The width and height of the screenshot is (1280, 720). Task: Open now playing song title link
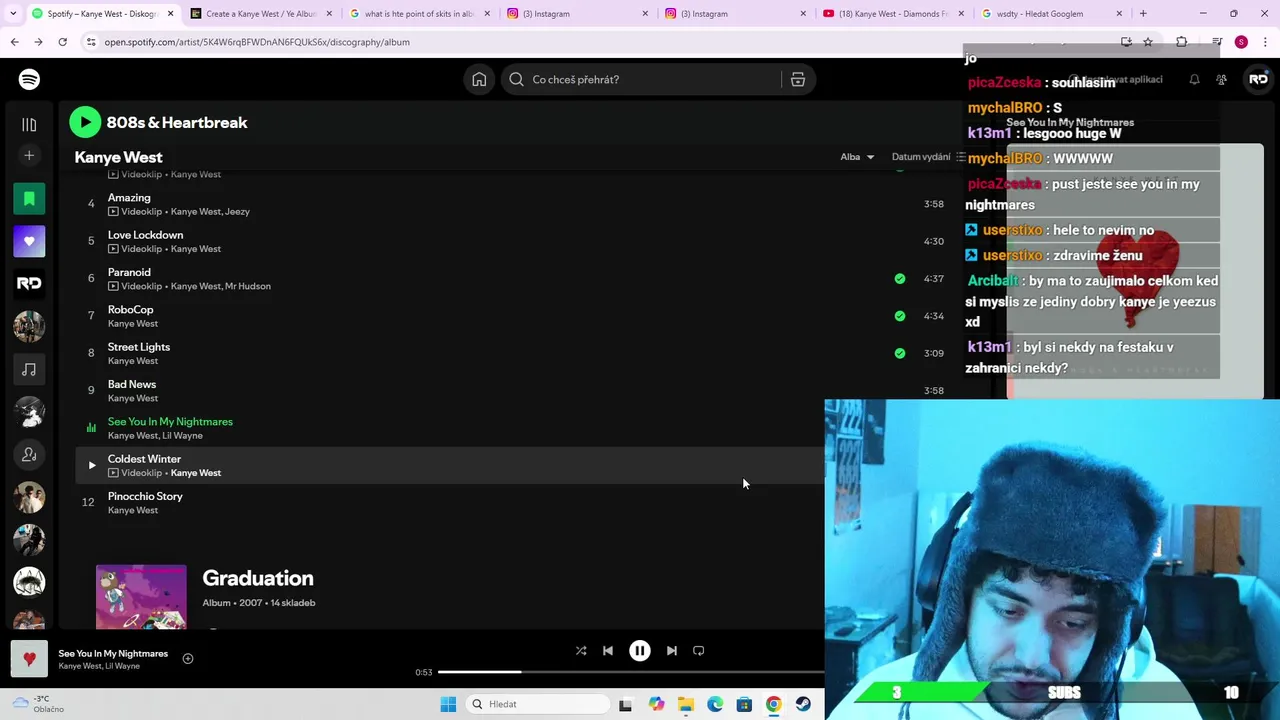113,654
